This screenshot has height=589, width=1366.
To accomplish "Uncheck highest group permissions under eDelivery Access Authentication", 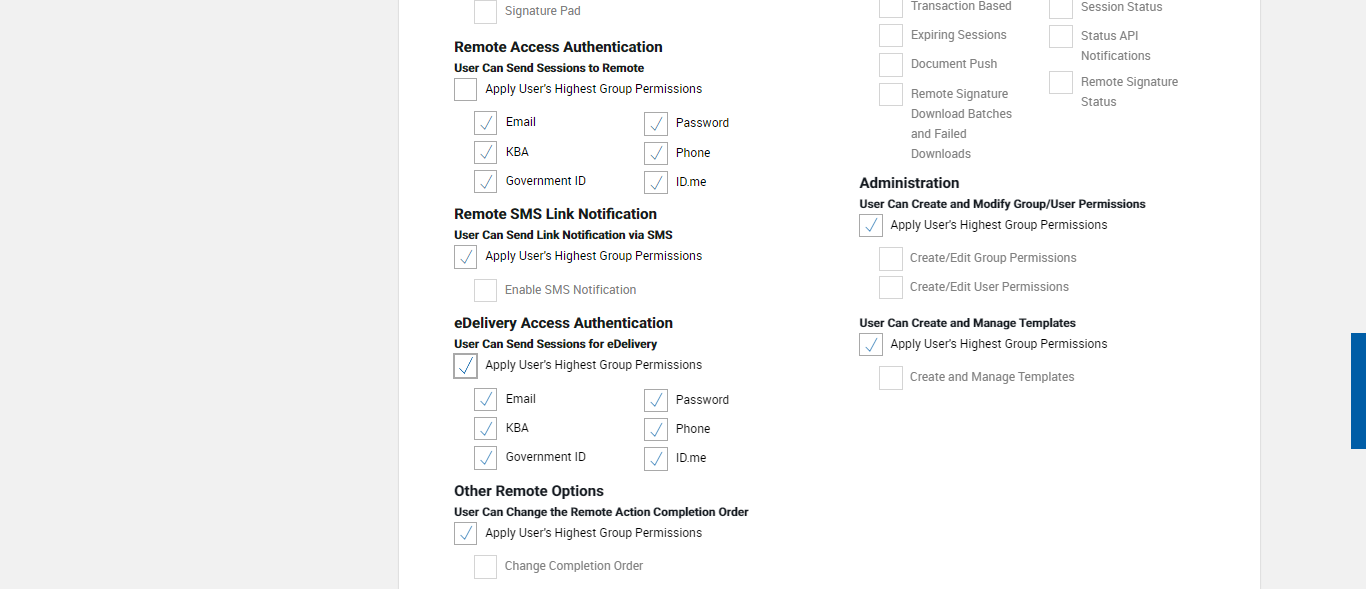I will 466,366.
